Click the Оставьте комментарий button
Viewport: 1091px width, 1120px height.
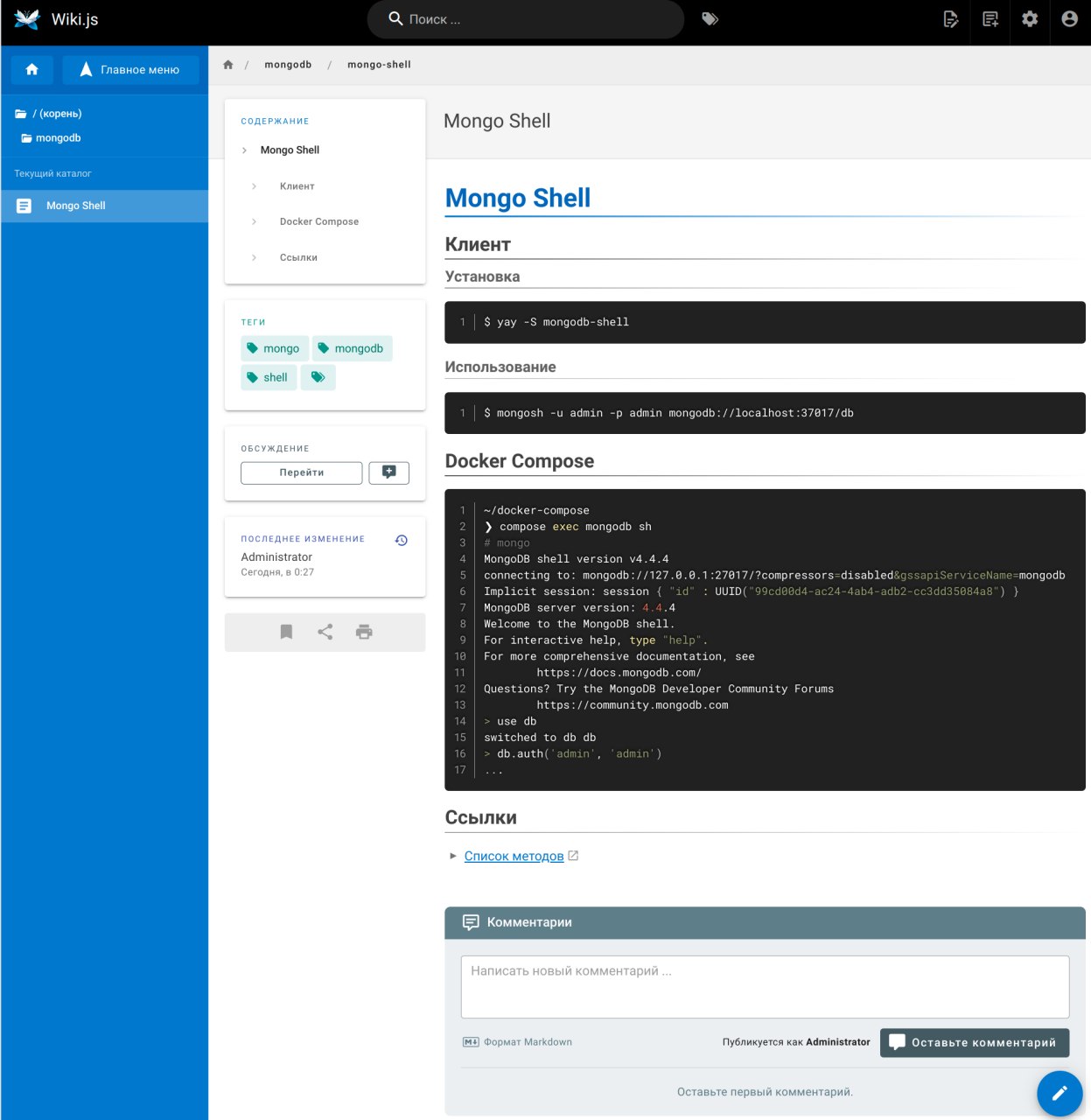tap(975, 1043)
